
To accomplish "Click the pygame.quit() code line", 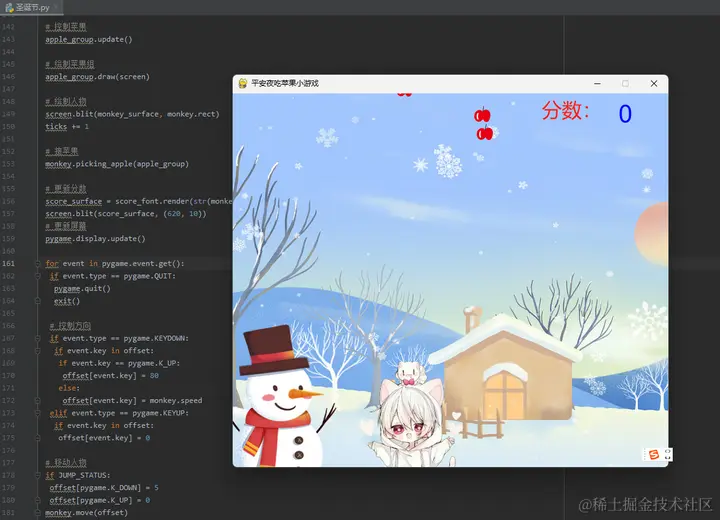I will click(x=82, y=288).
